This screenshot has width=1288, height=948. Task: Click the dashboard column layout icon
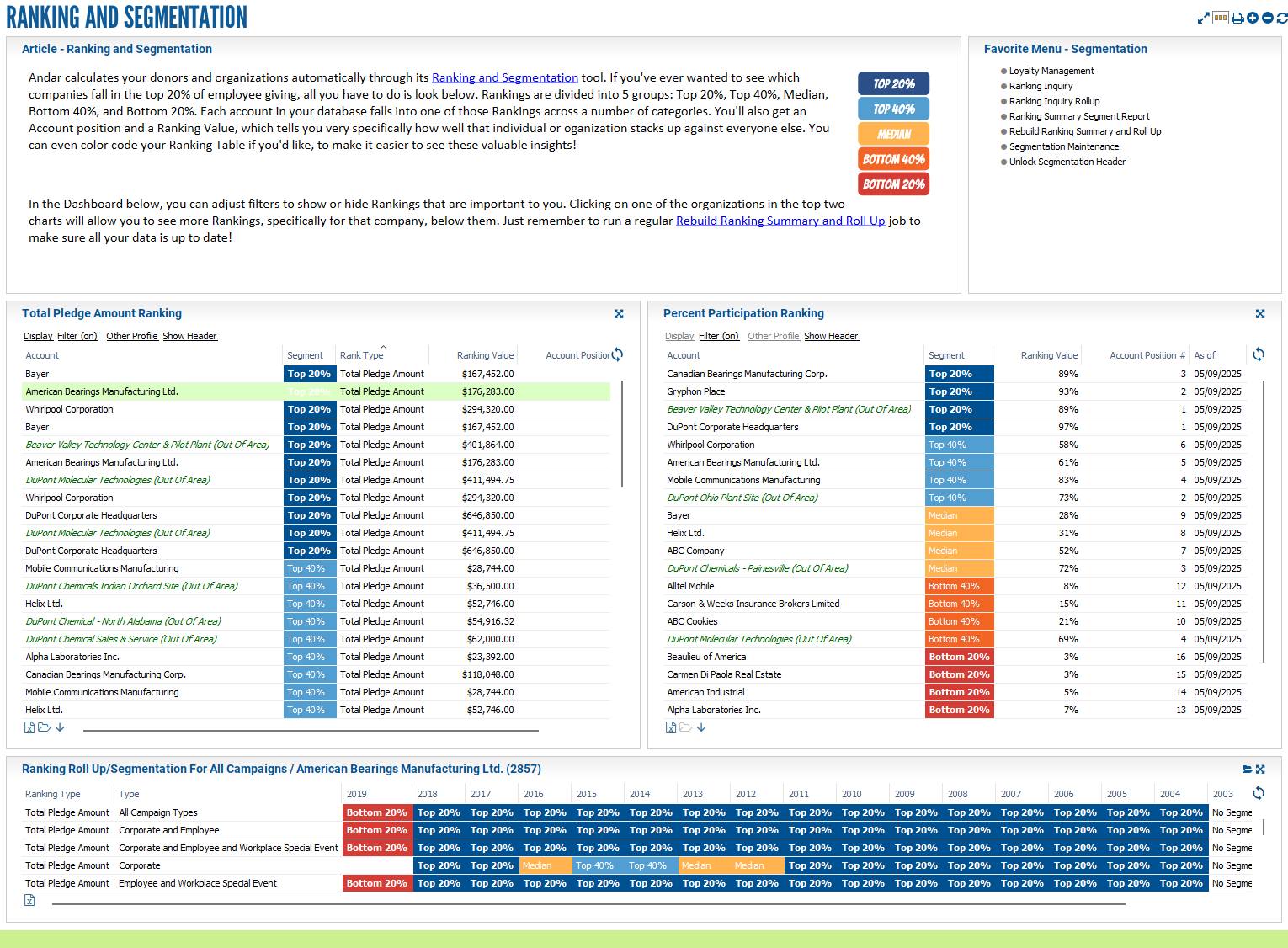tap(1221, 18)
